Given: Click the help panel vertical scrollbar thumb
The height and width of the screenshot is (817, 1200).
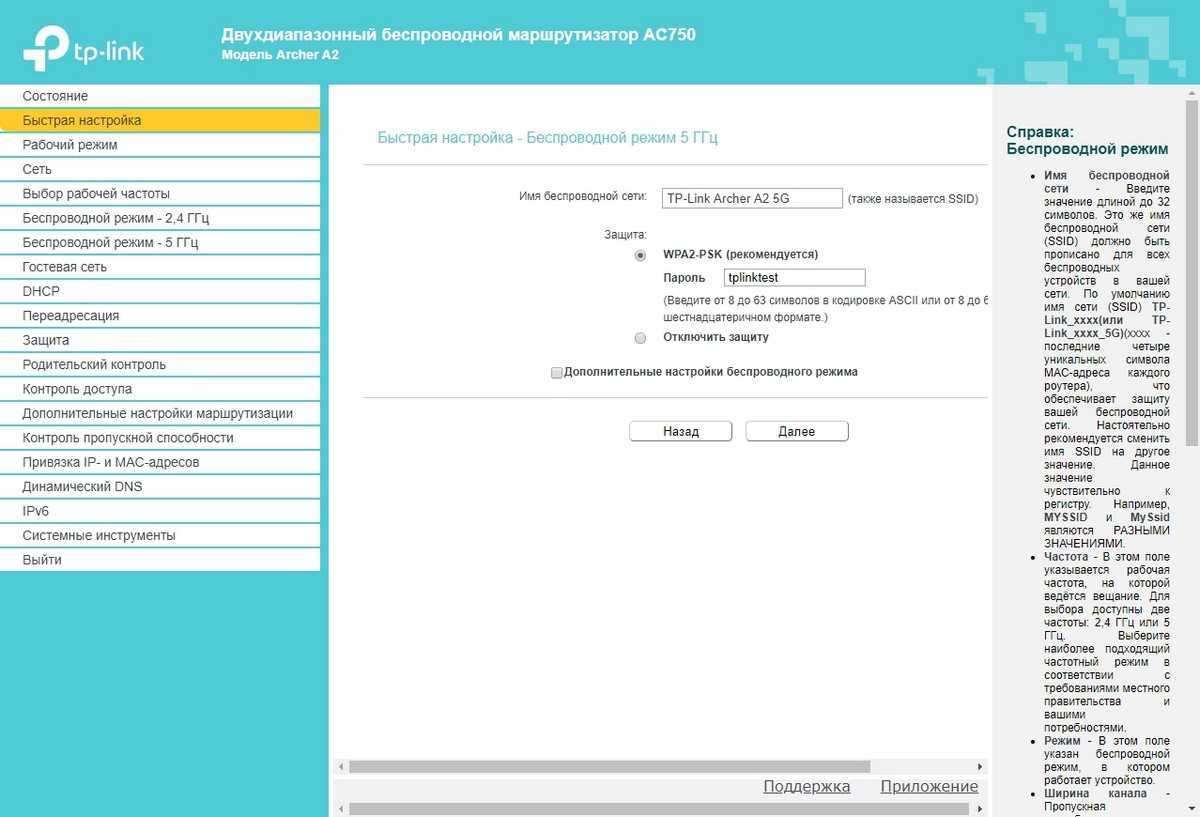Looking at the screenshot, I should coord(1192,270).
